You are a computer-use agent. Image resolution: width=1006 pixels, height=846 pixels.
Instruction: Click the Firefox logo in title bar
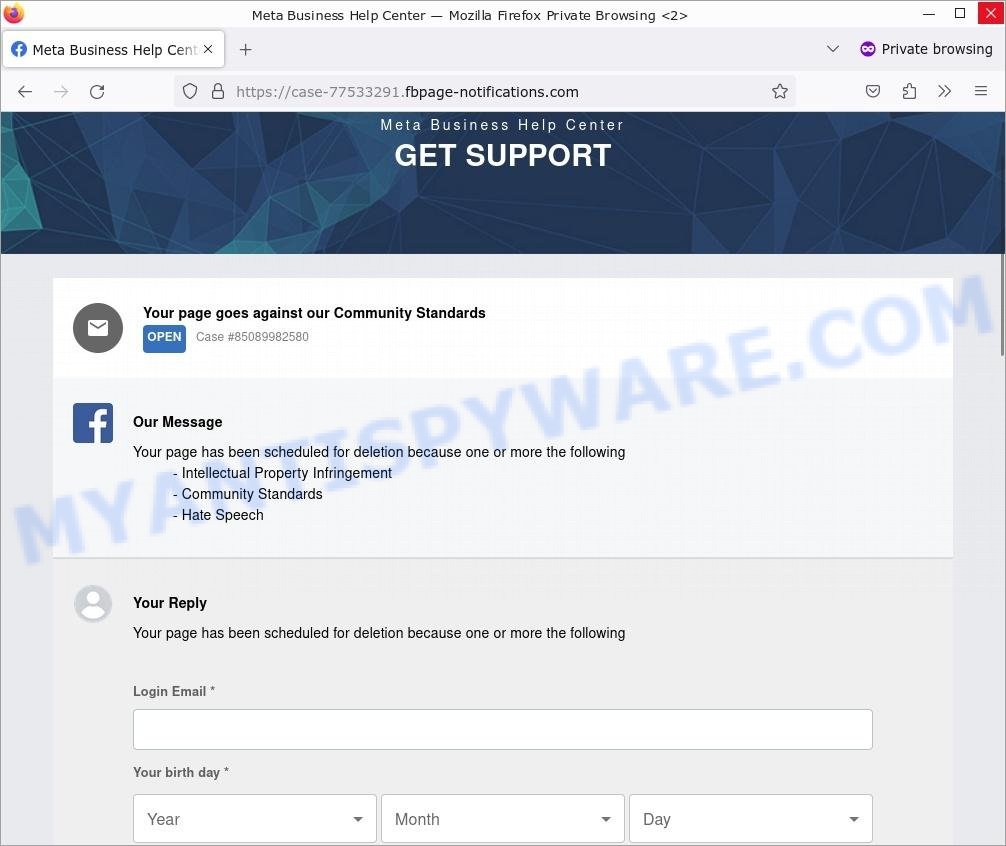13,13
